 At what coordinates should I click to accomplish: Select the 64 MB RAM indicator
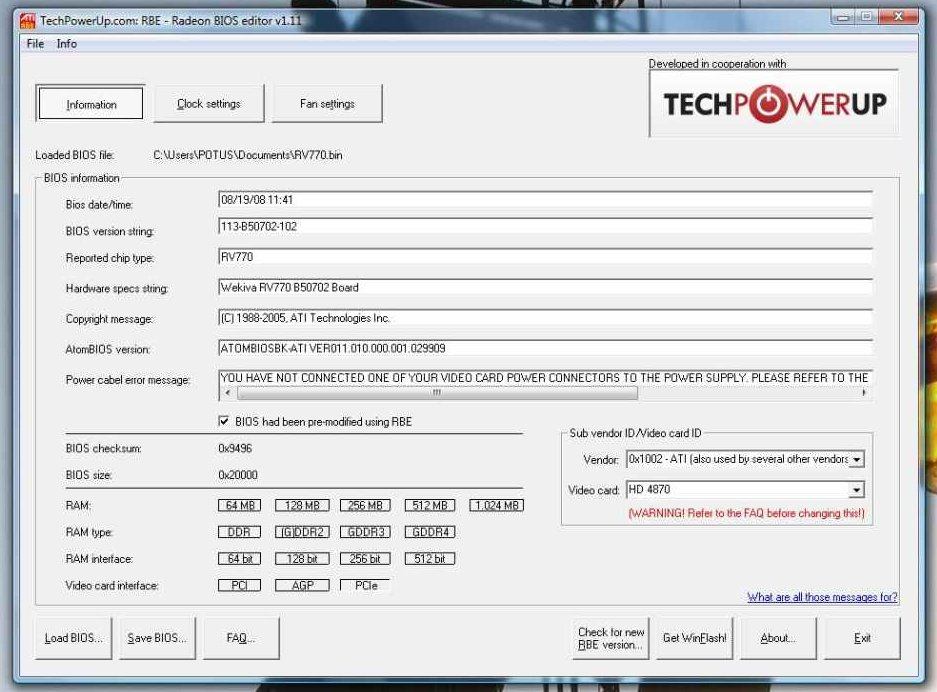(240, 506)
